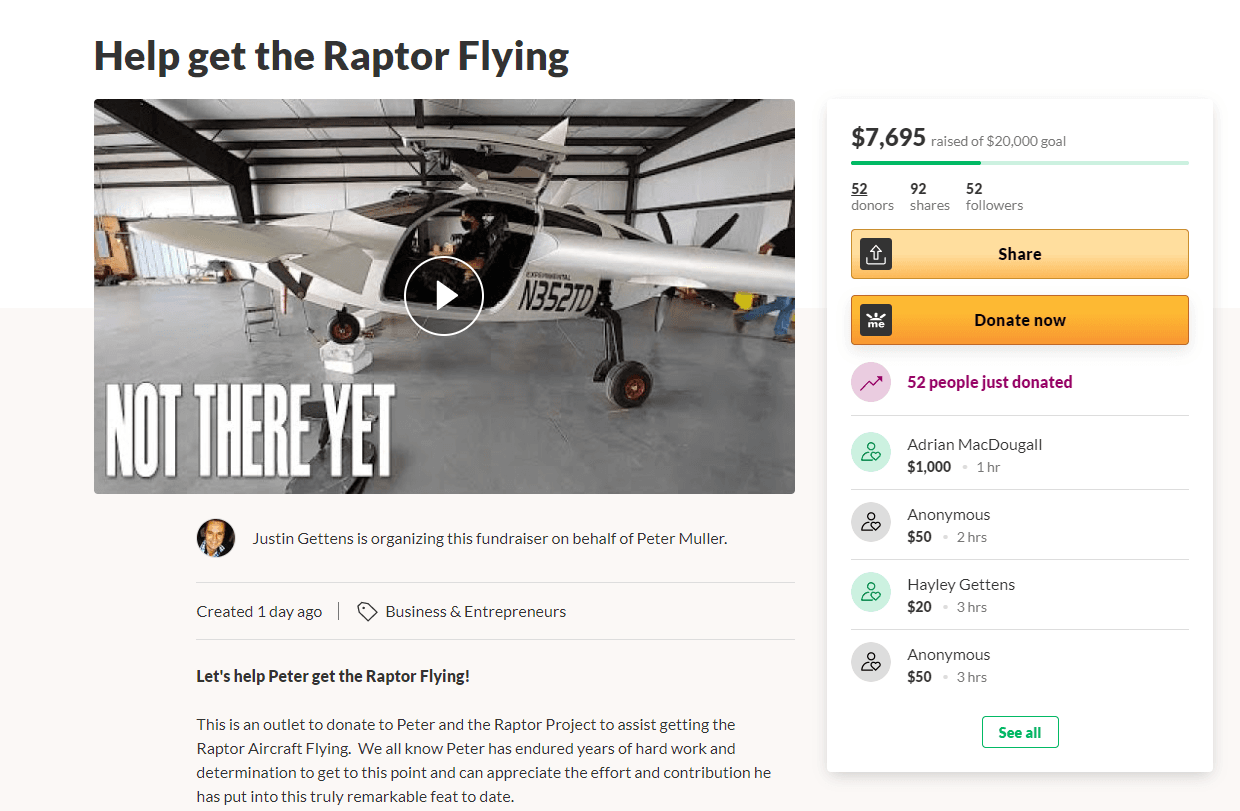The image size is (1240, 811).
Task: Click Adrian MacDougall's donor name
Action: [974, 444]
